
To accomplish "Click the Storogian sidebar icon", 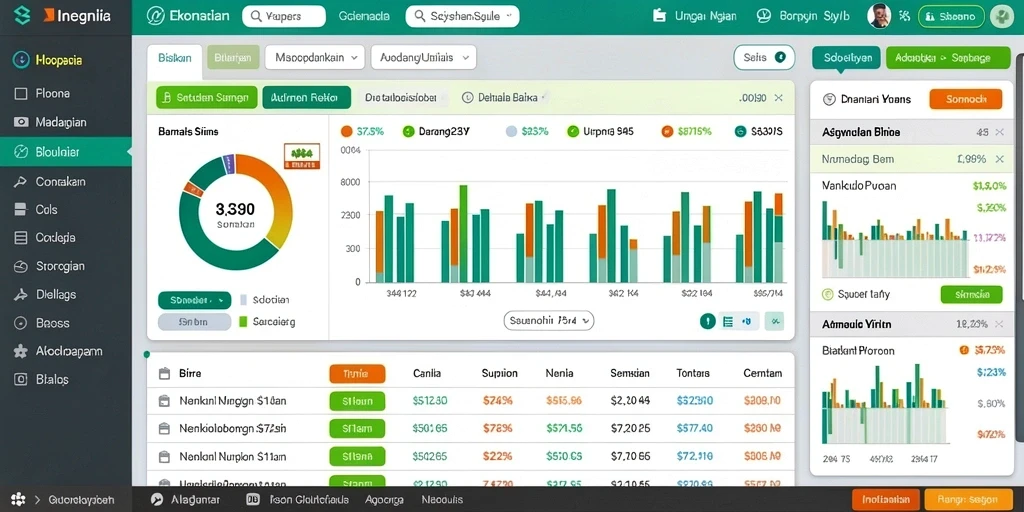I will point(21,266).
